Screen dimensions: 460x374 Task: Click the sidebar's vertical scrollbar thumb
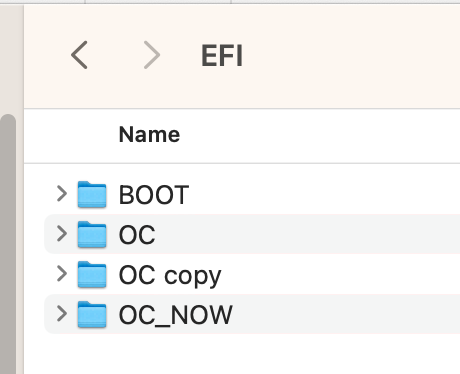8,243
